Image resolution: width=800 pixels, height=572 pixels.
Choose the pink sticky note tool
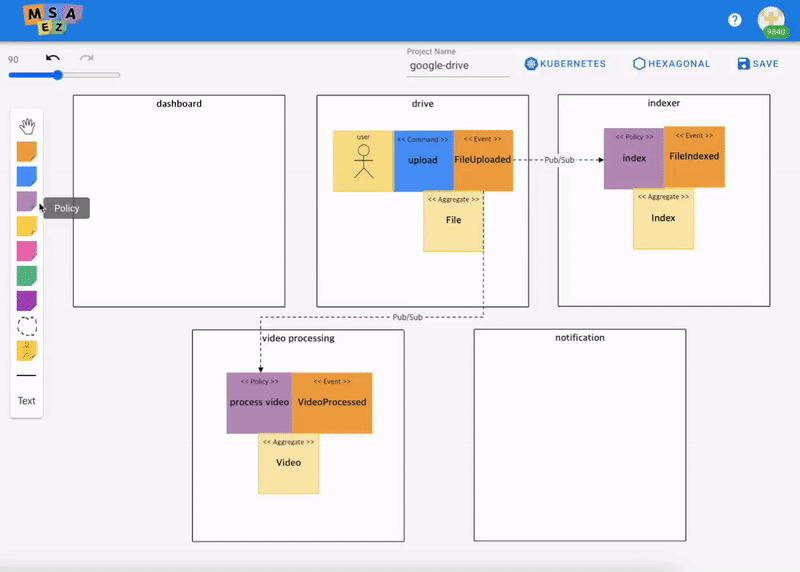coord(27,251)
